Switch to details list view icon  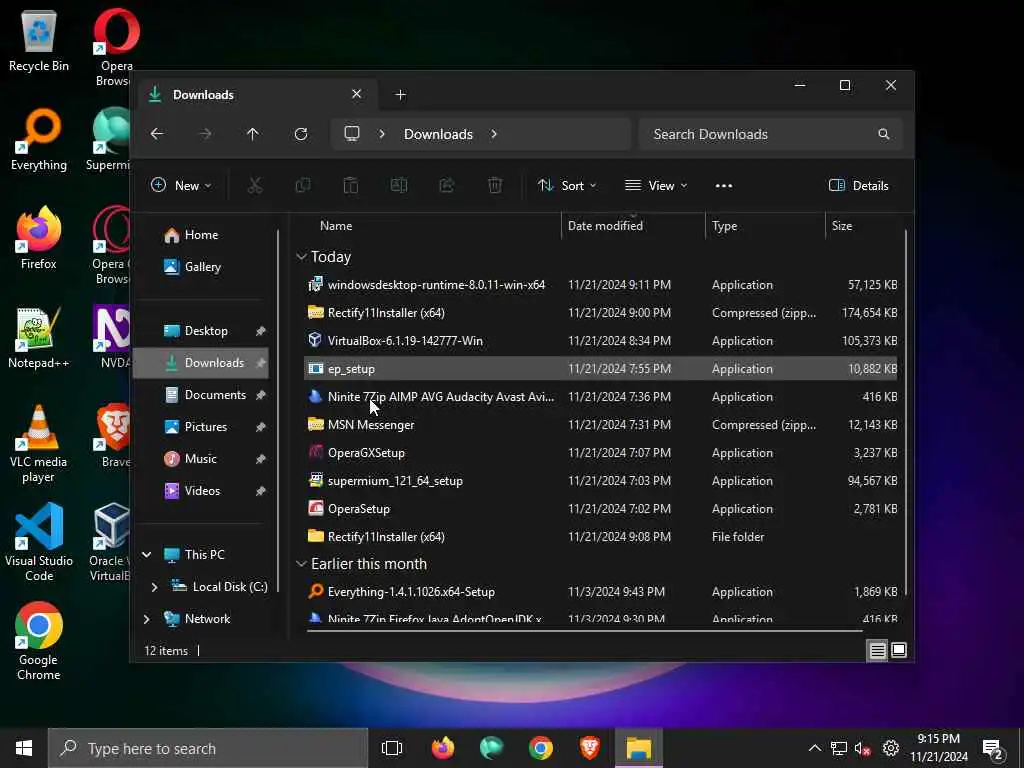(x=877, y=650)
